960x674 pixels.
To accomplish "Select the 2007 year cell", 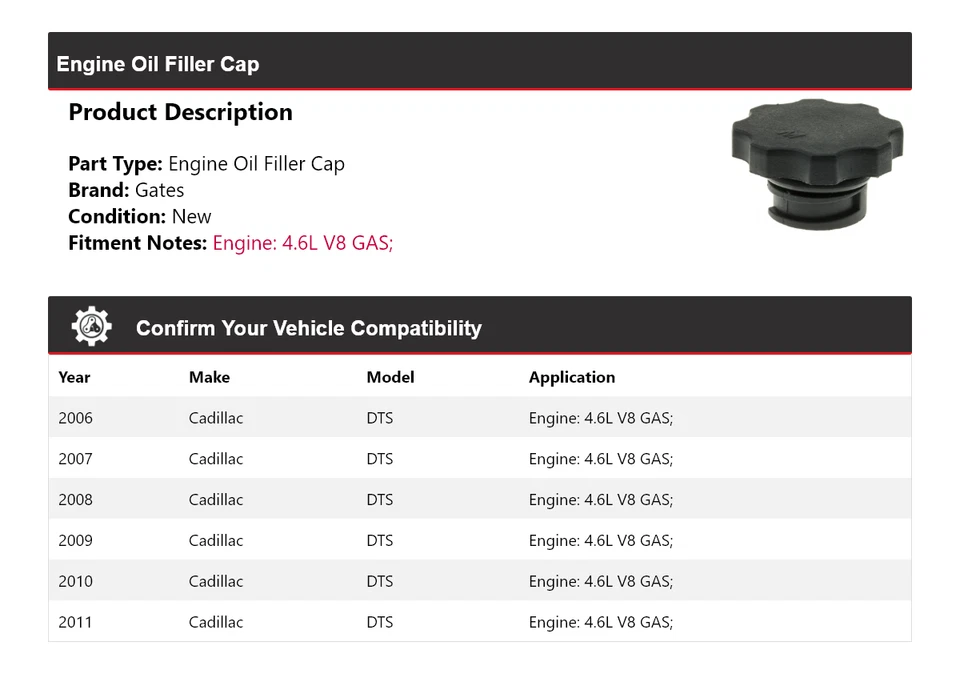I will pyautogui.click(x=75, y=459).
